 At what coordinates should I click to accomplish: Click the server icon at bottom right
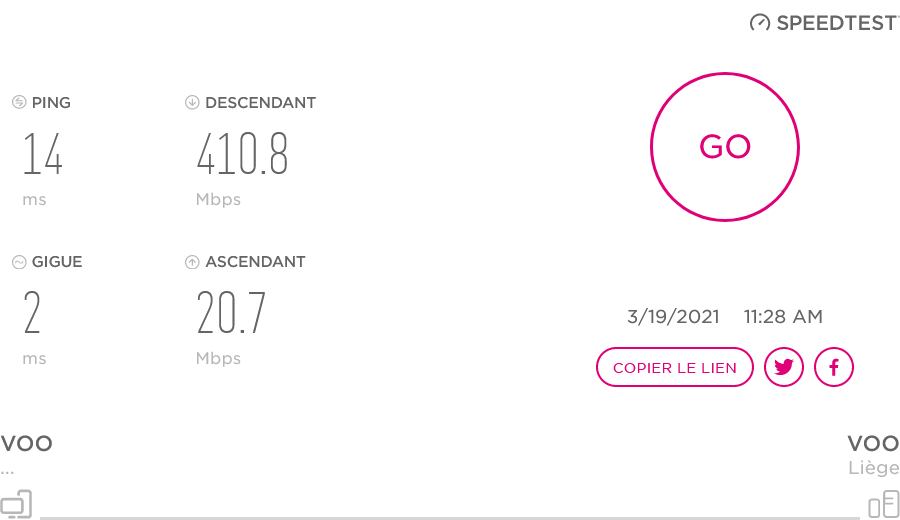[884, 504]
